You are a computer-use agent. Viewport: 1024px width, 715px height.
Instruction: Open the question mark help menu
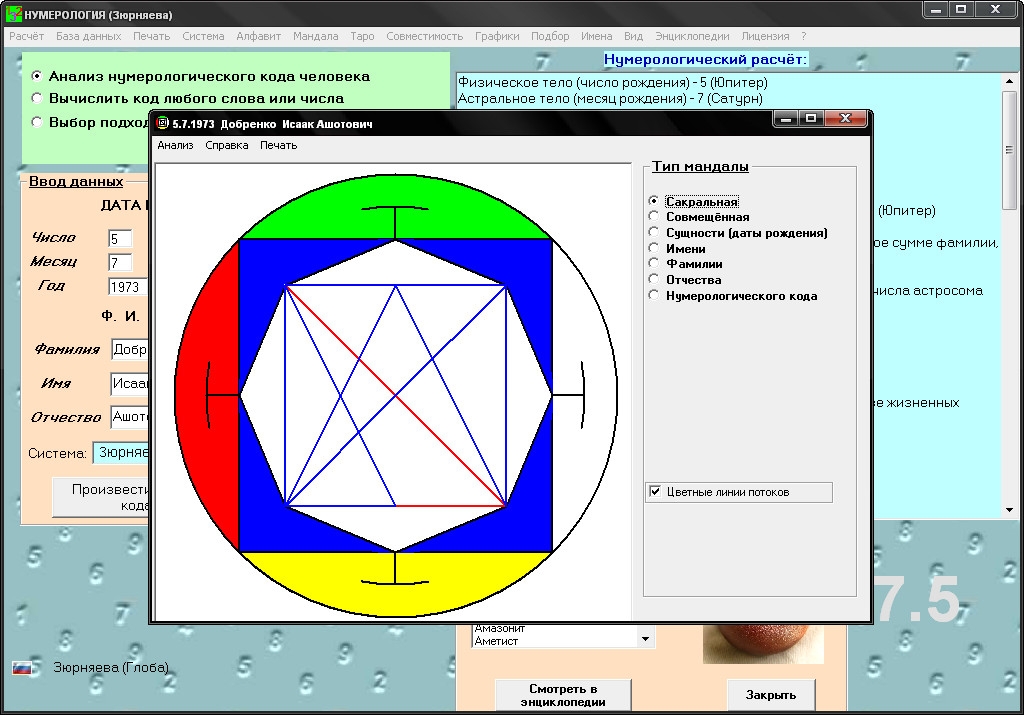click(x=804, y=37)
